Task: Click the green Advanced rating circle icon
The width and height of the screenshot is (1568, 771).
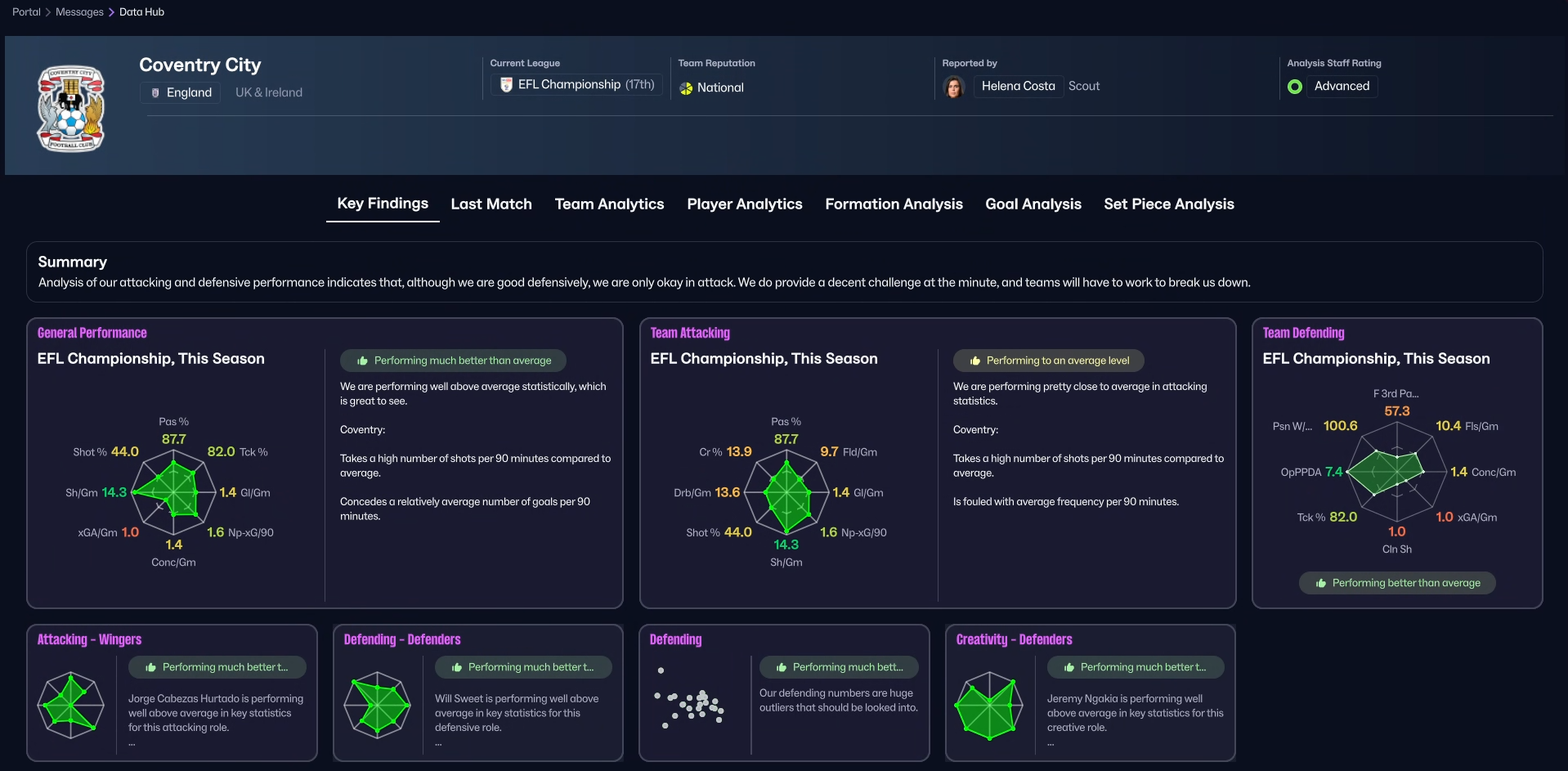Action: point(1294,86)
